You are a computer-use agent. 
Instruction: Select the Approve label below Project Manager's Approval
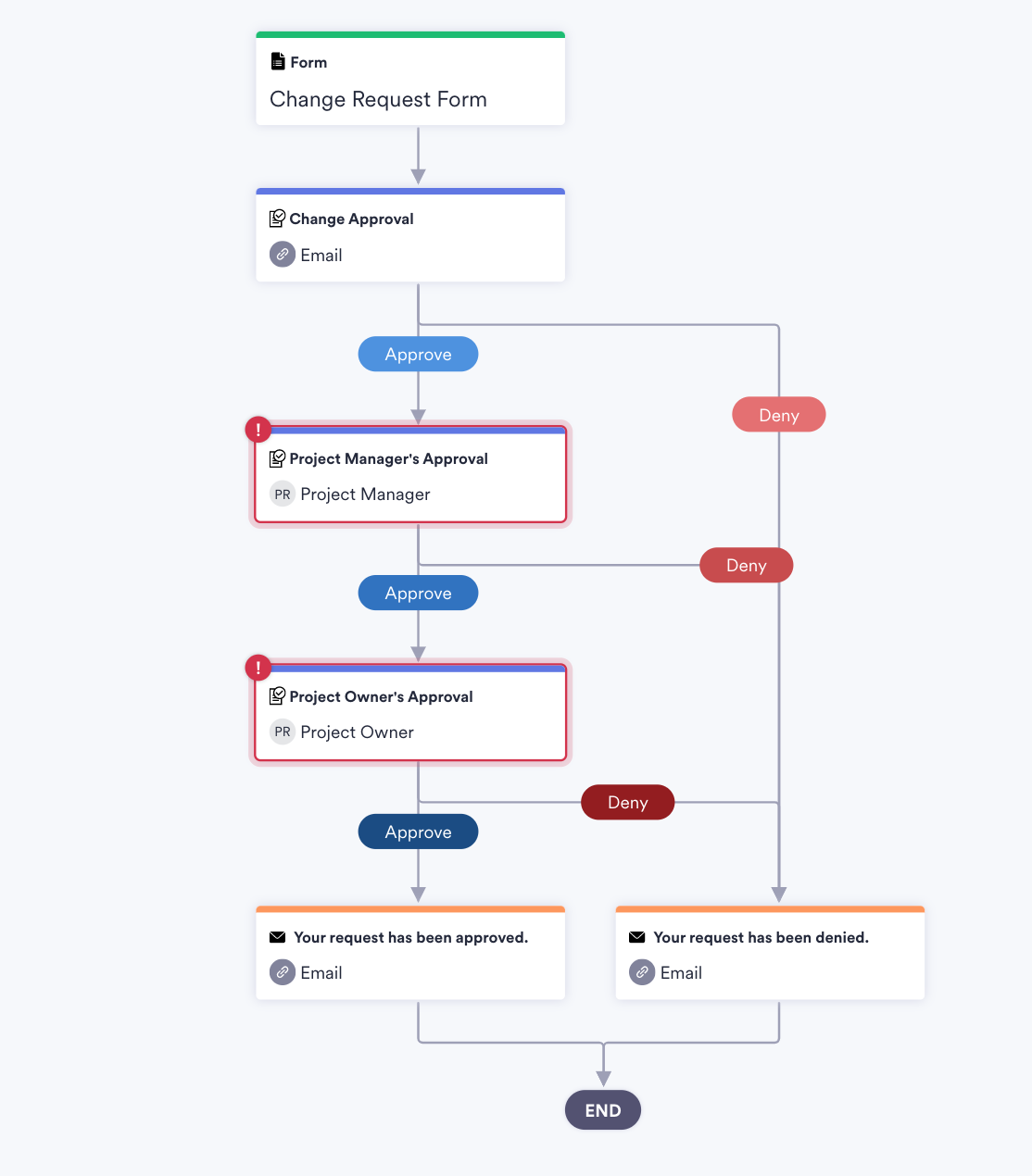pos(418,594)
